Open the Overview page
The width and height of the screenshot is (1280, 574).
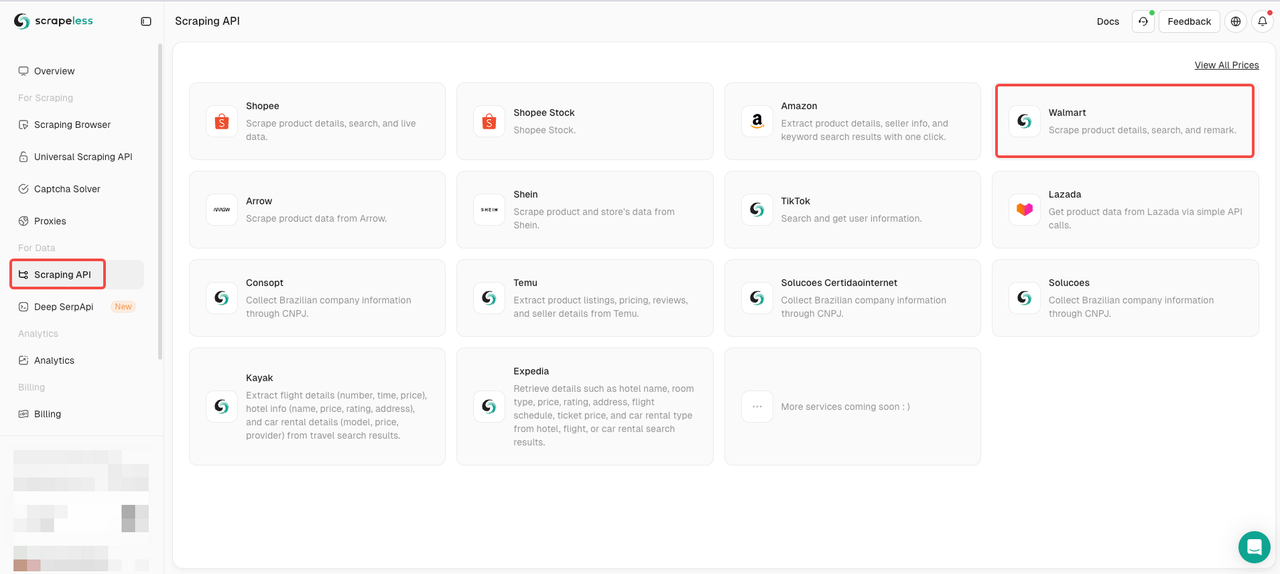coord(54,71)
